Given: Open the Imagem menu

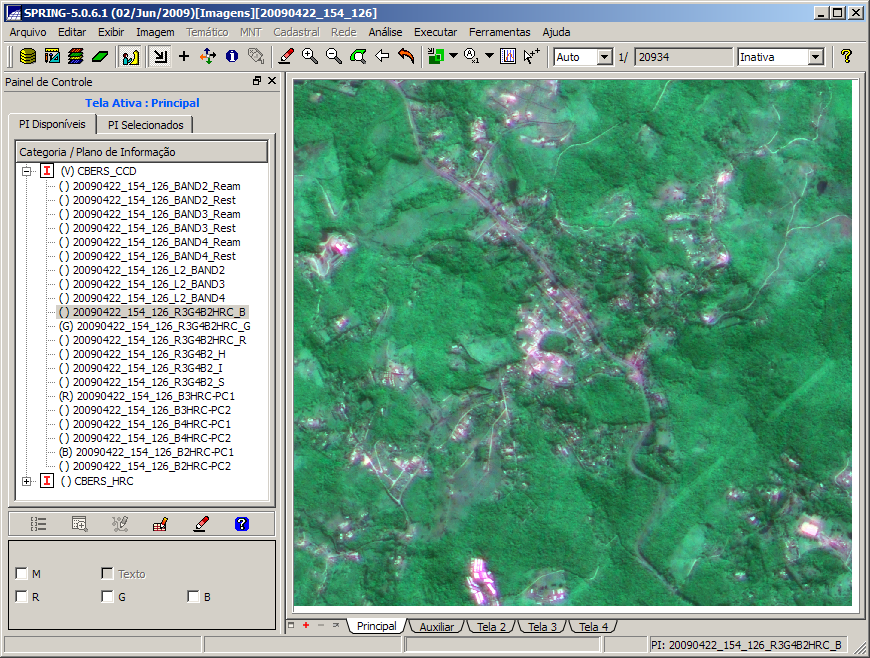Looking at the screenshot, I should pyautogui.click(x=155, y=32).
